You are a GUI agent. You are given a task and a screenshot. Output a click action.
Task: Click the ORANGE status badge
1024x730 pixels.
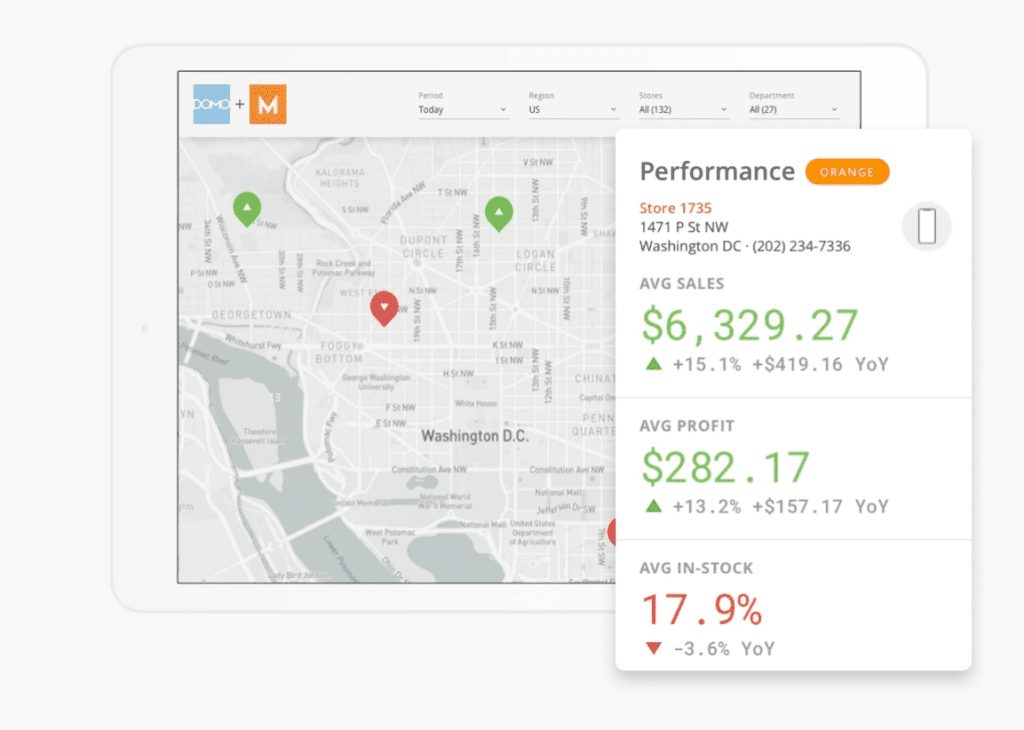(847, 172)
